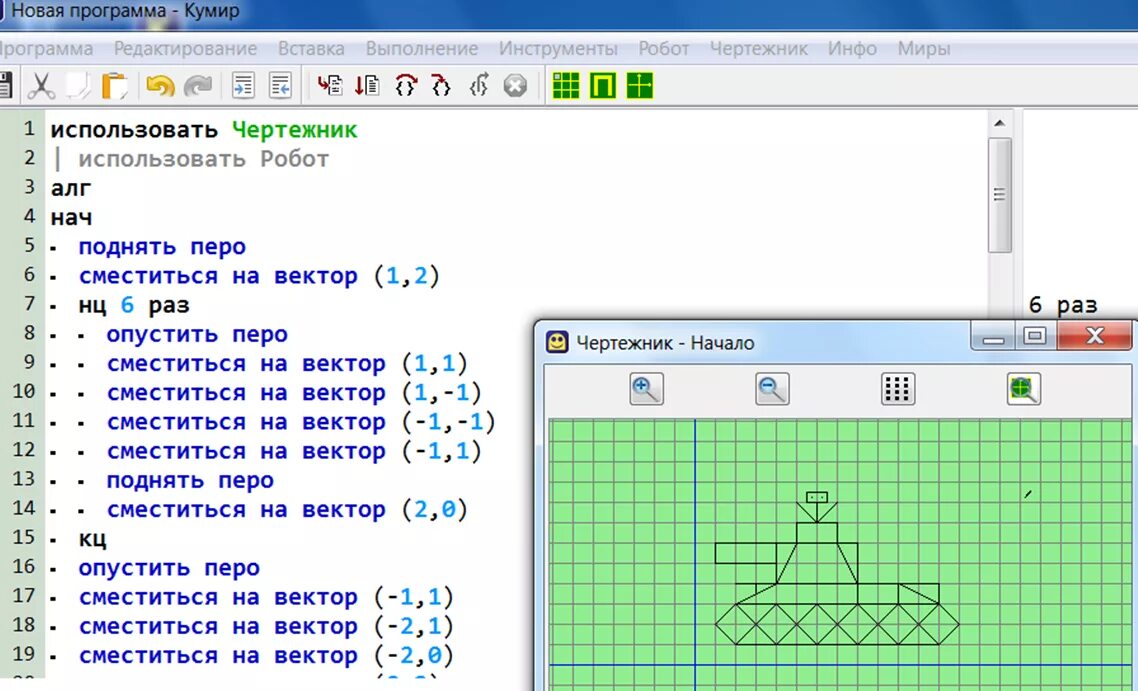Click the Cut scissors icon
This screenshot has height=691, width=1138.
tap(41, 86)
